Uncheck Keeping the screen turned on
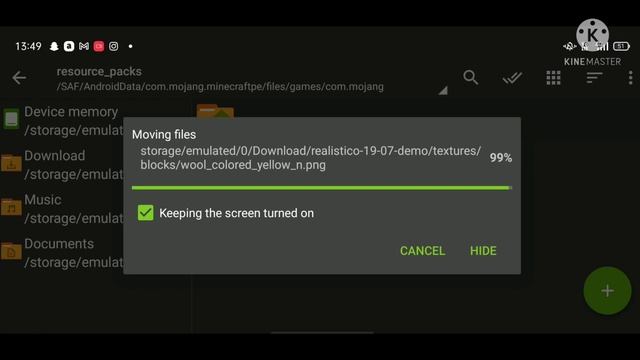 coord(146,213)
